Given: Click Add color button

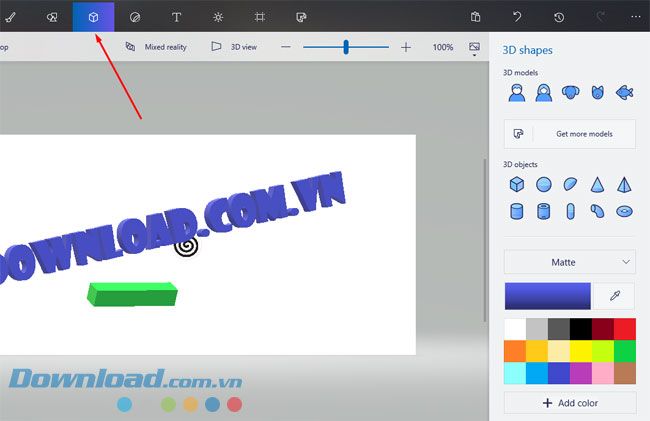Looking at the screenshot, I should coord(570,403).
